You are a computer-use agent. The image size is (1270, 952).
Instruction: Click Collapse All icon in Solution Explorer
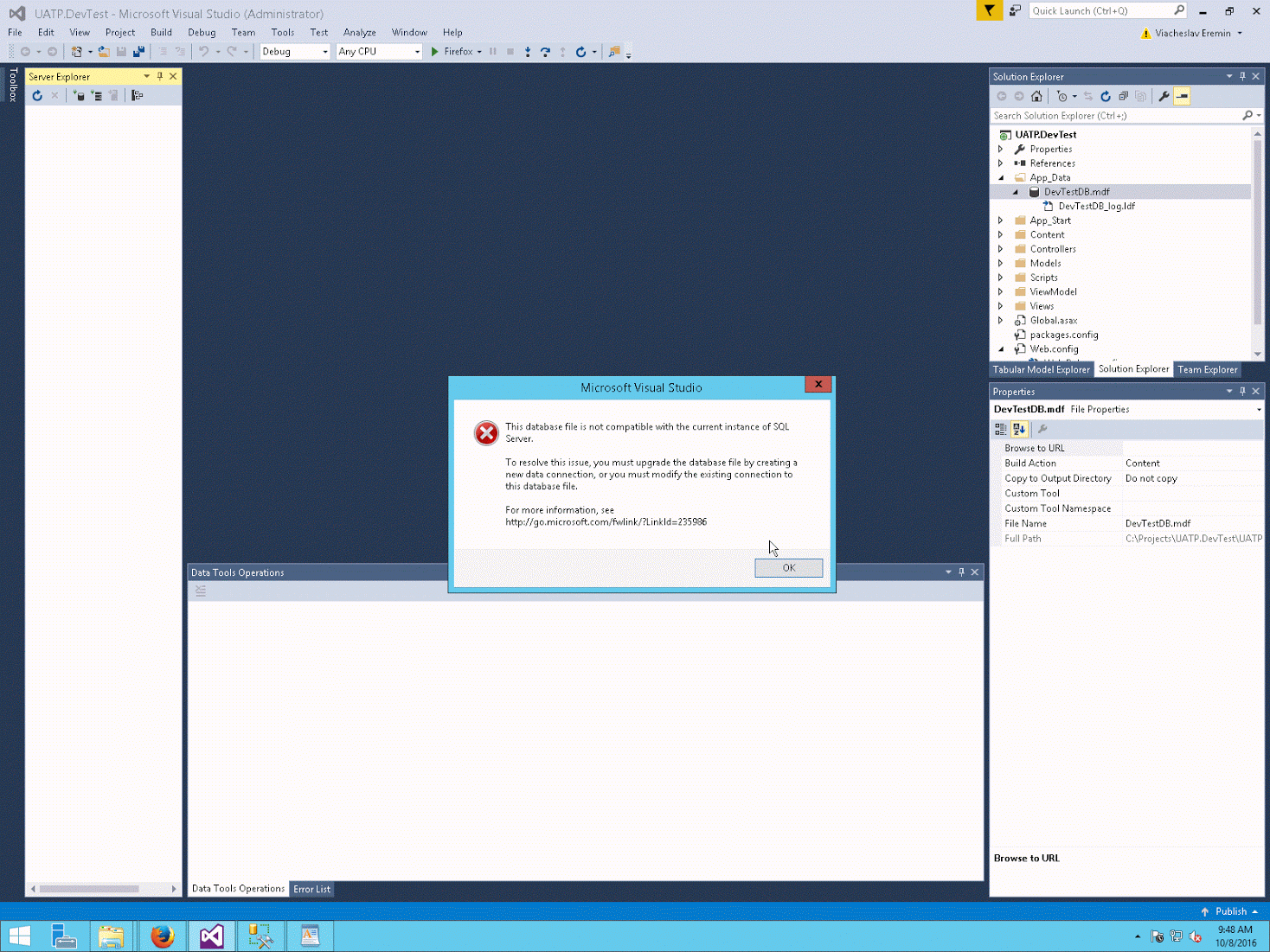[1123, 97]
